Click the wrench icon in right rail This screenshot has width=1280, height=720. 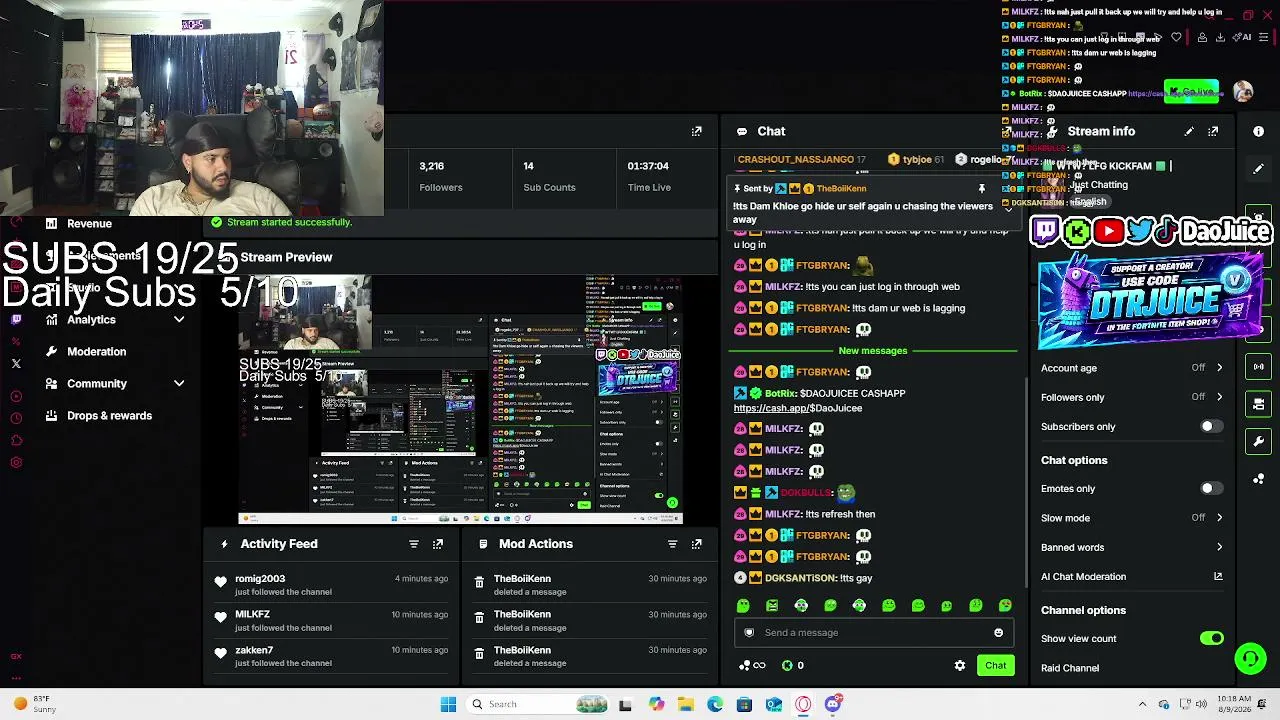(x=1259, y=441)
